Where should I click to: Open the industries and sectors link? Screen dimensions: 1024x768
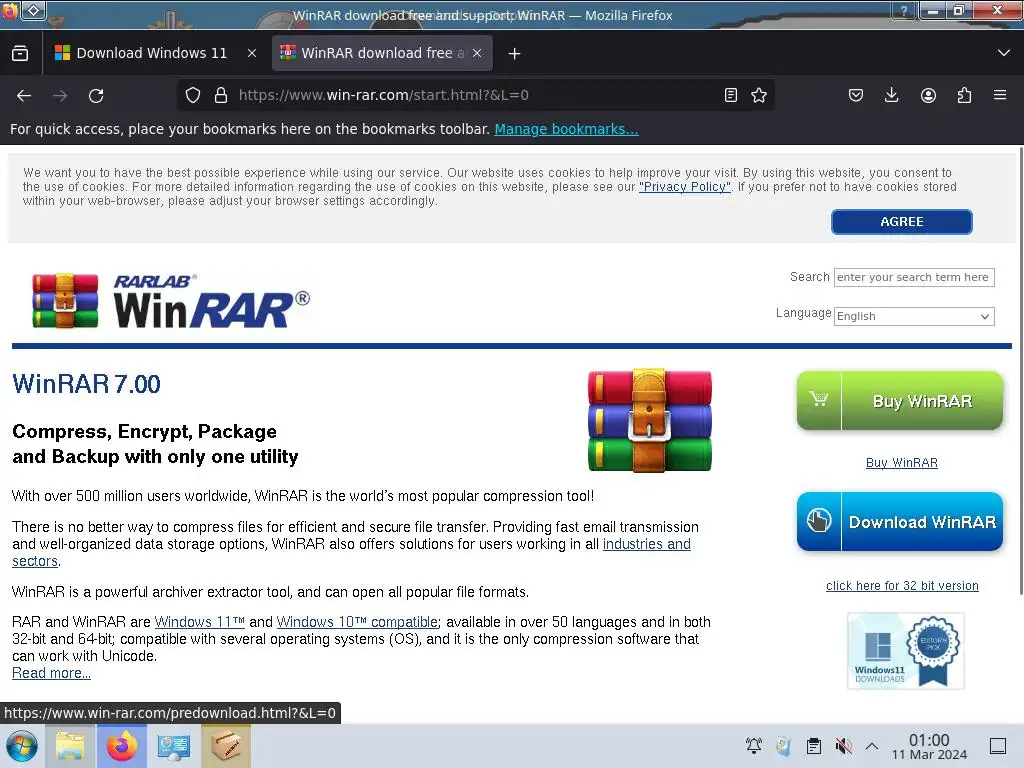pyautogui.click(x=647, y=544)
